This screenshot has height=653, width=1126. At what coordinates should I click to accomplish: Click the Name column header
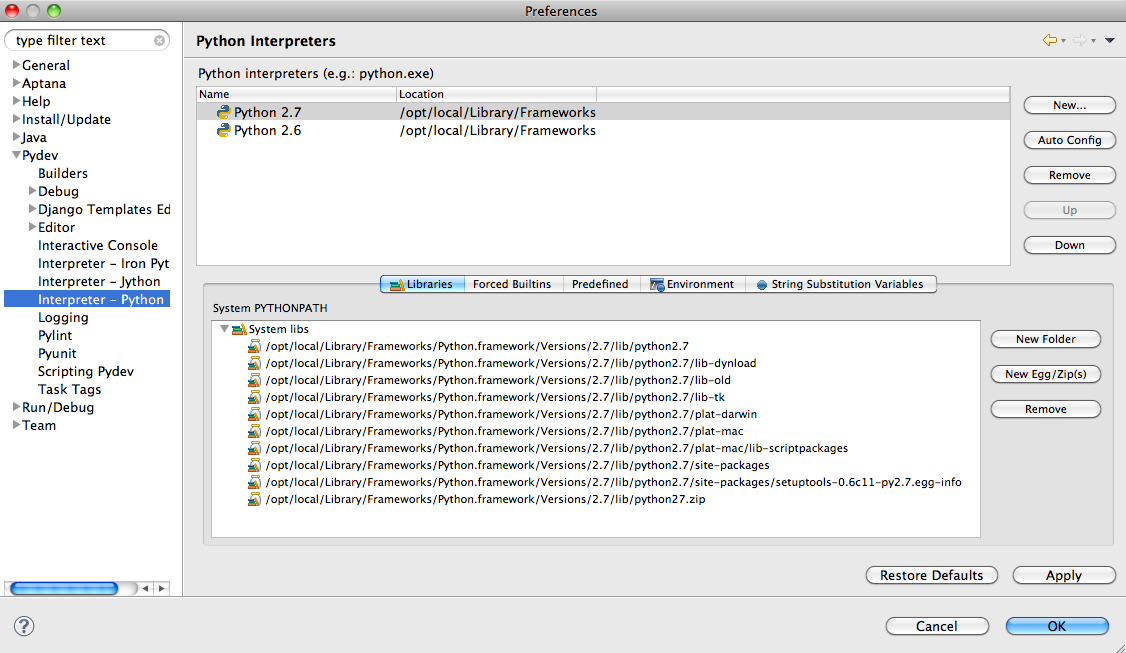tap(296, 94)
